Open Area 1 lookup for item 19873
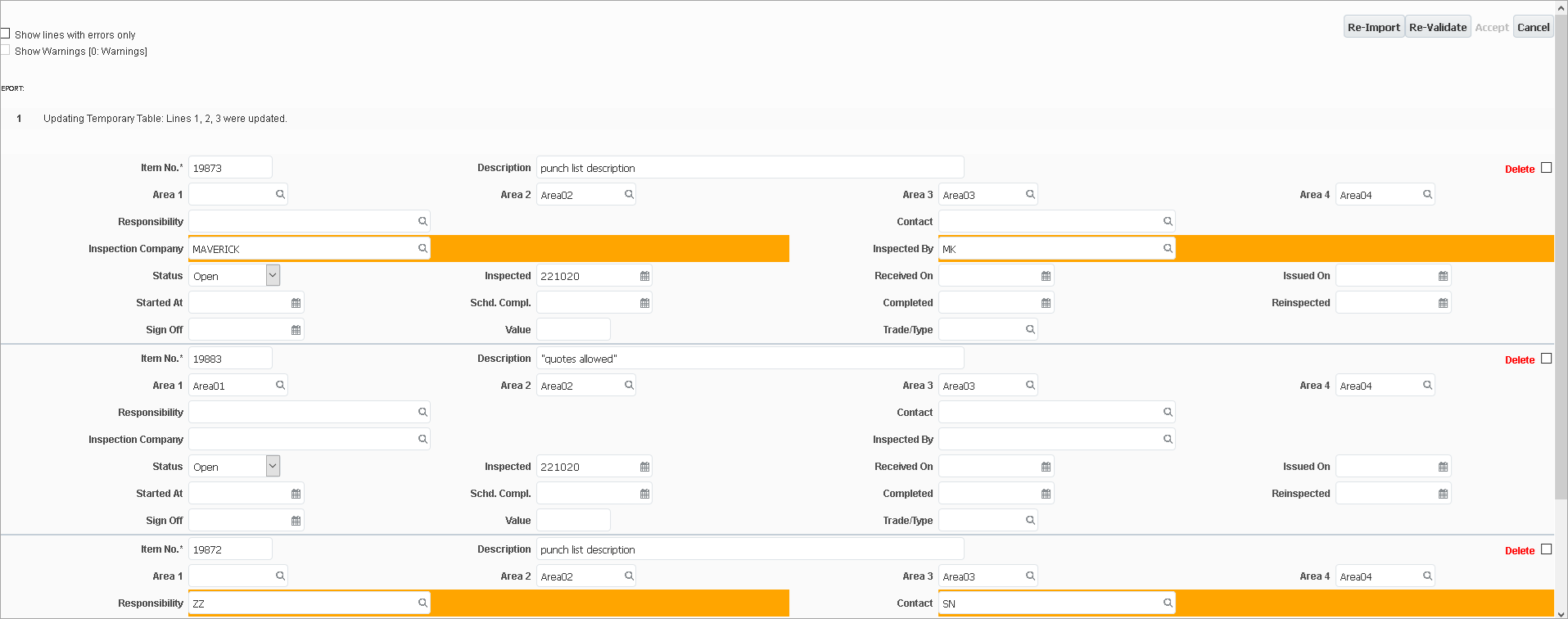The height and width of the screenshot is (619, 1568). [280, 194]
